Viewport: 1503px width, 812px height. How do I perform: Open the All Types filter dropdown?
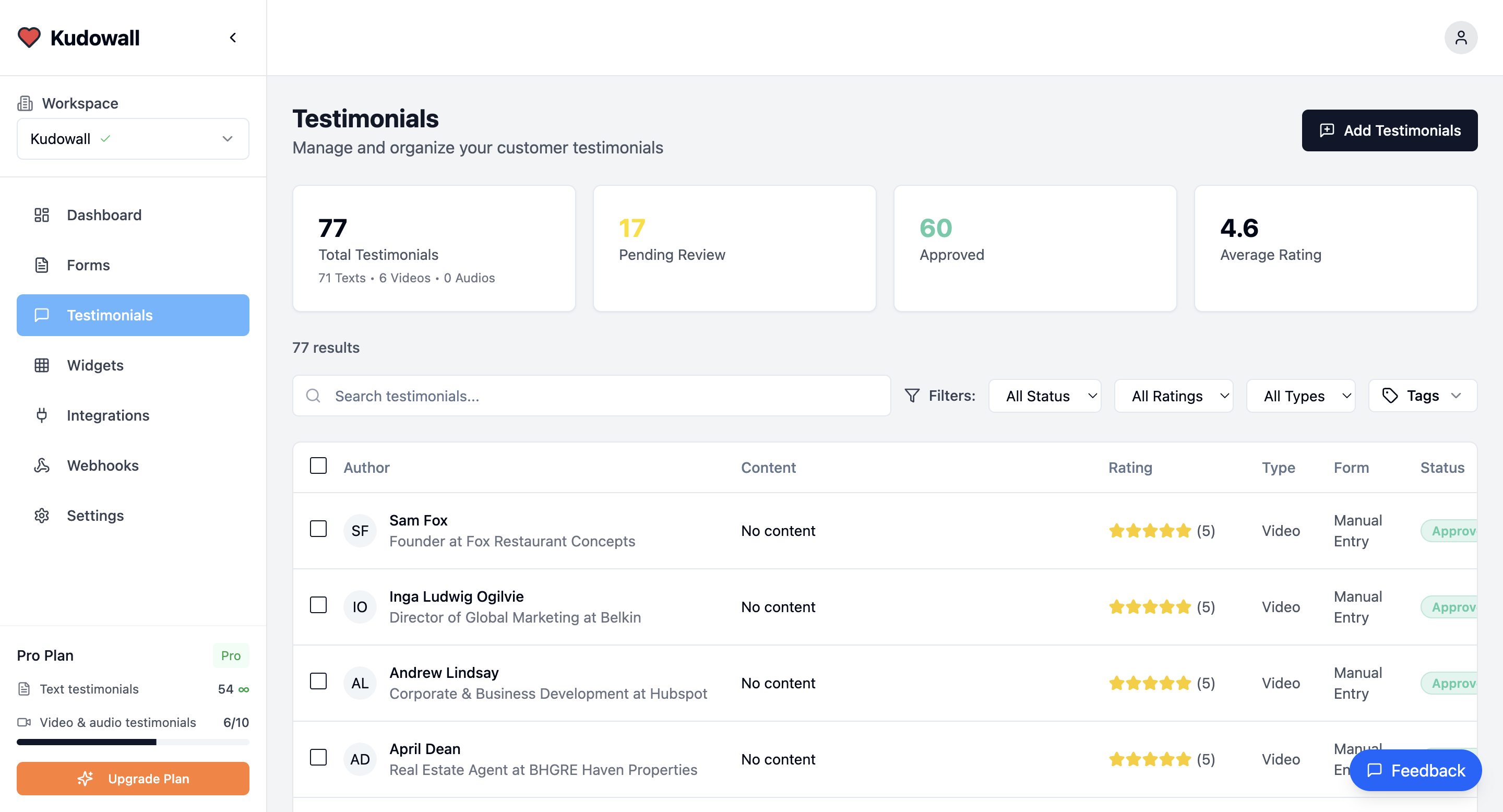pyautogui.click(x=1301, y=396)
